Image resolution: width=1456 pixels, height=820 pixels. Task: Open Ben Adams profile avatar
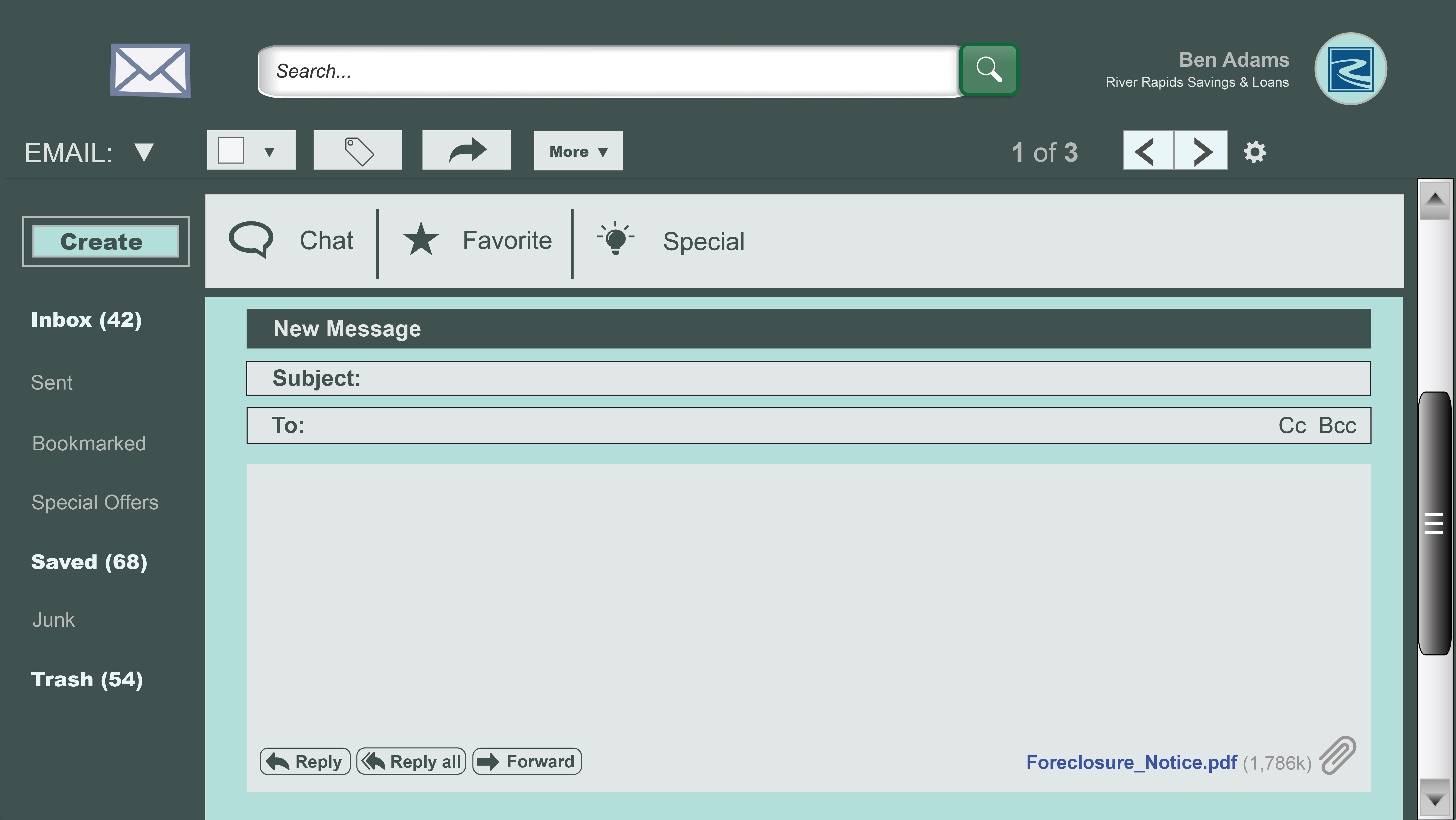[1350, 69]
